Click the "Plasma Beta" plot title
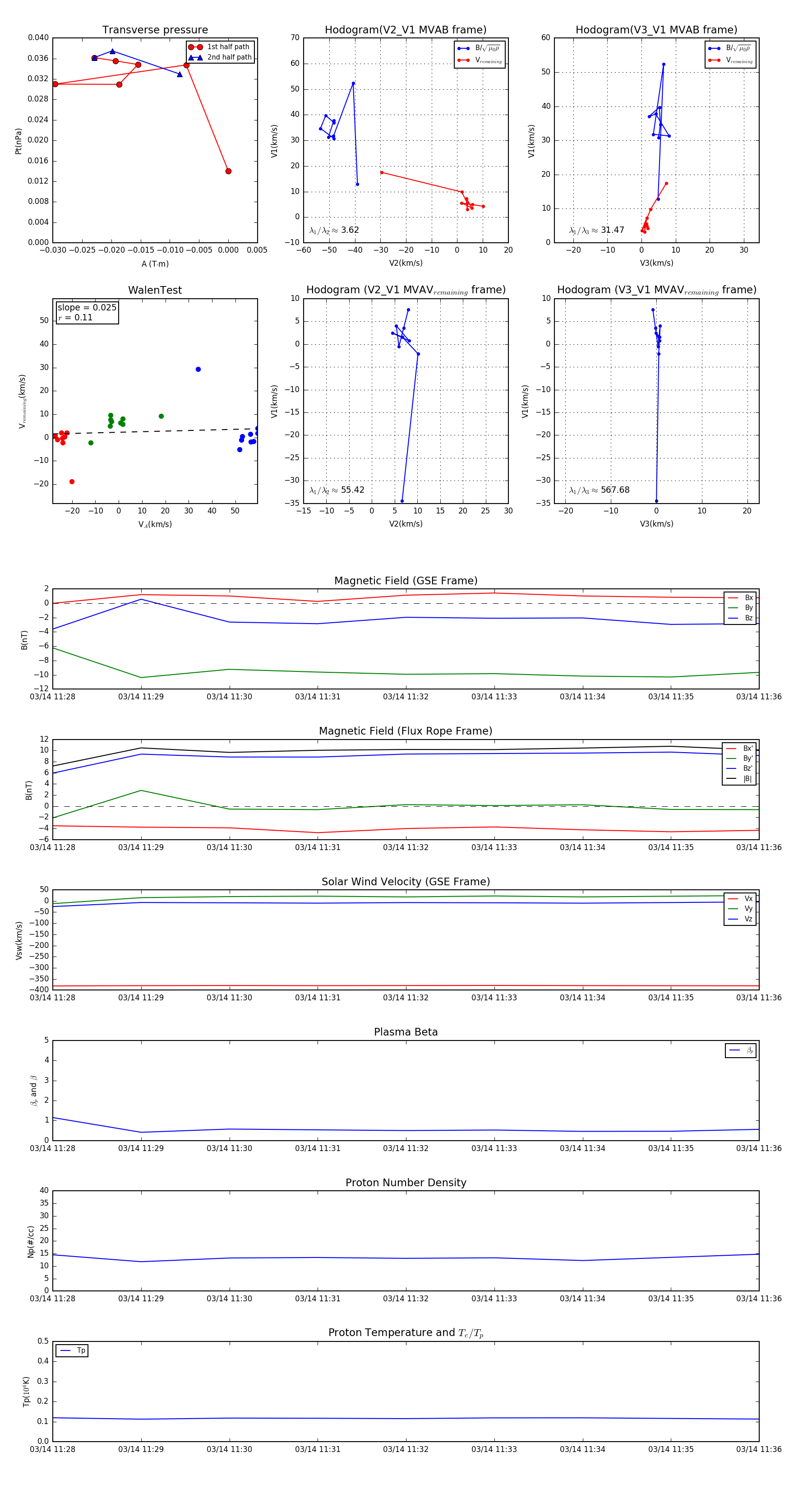 click(x=406, y=1032)
